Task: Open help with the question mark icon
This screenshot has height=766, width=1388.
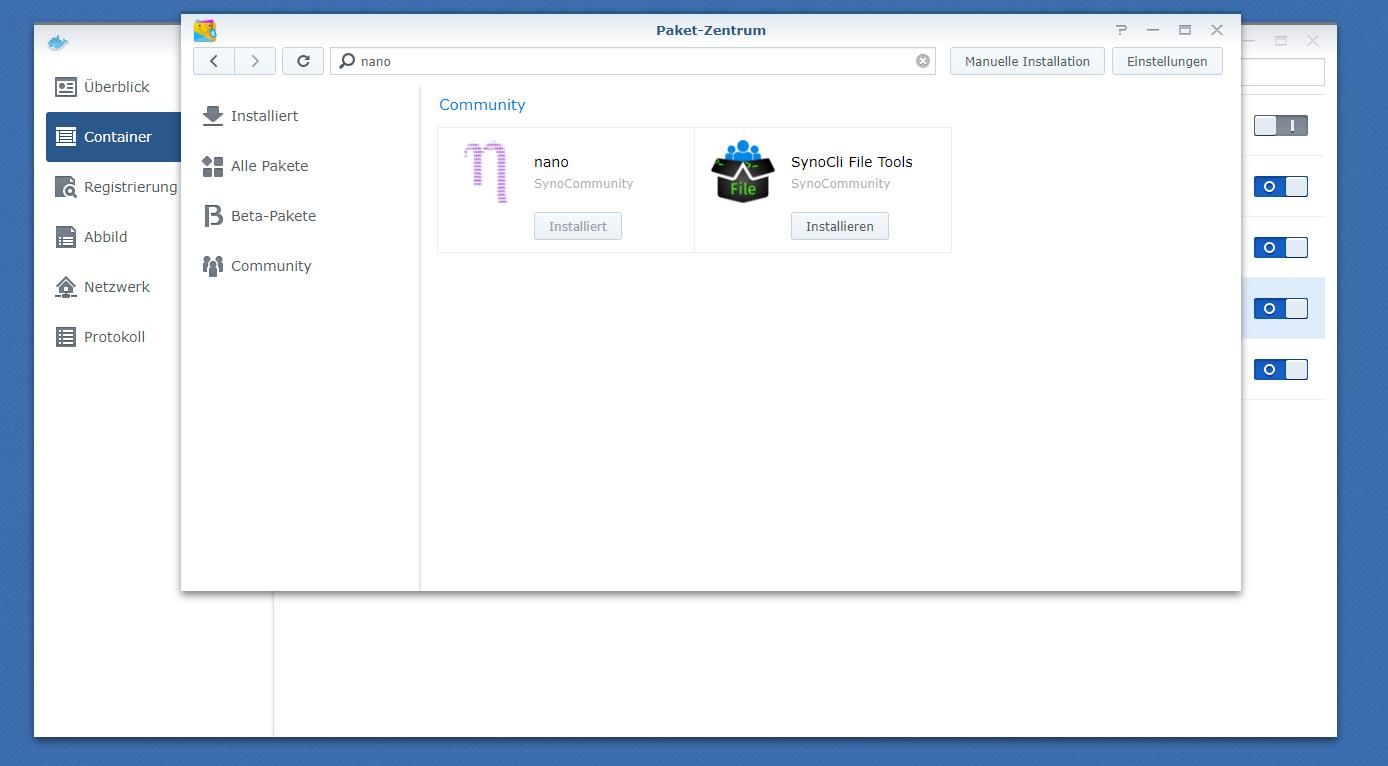Action: pyautogui.click(x=1121, y=30)
